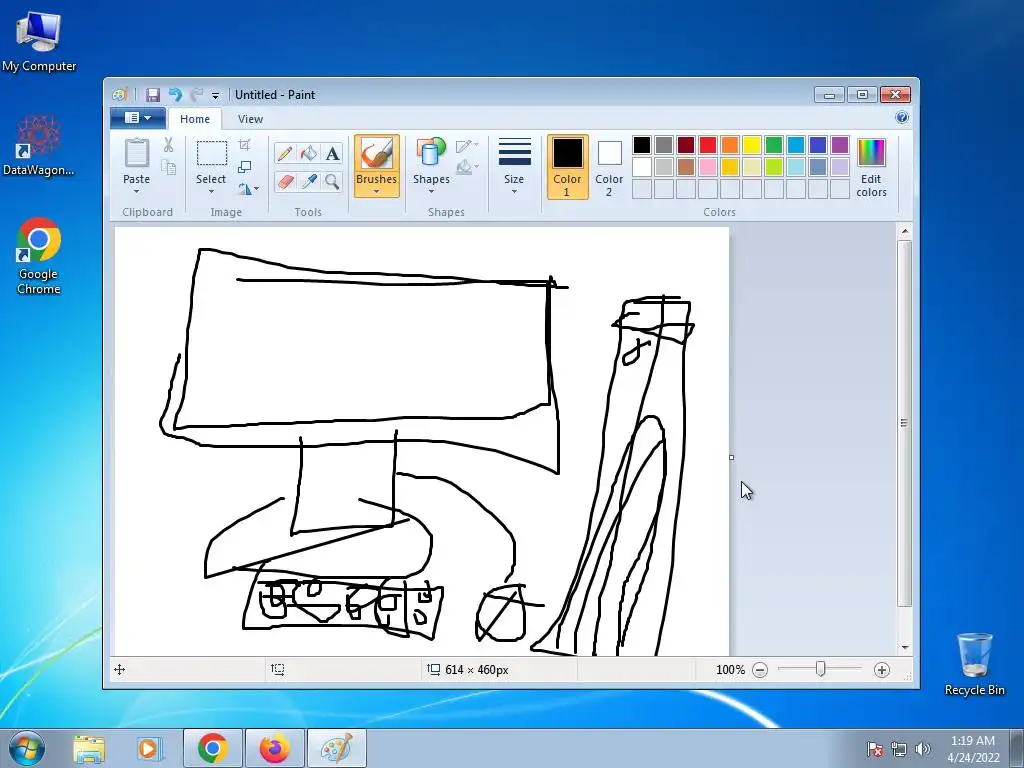This screenshot has height=768, width=1024.
Task: Click the Copy icon in Clipboard
Action: [x=168, y=168]
